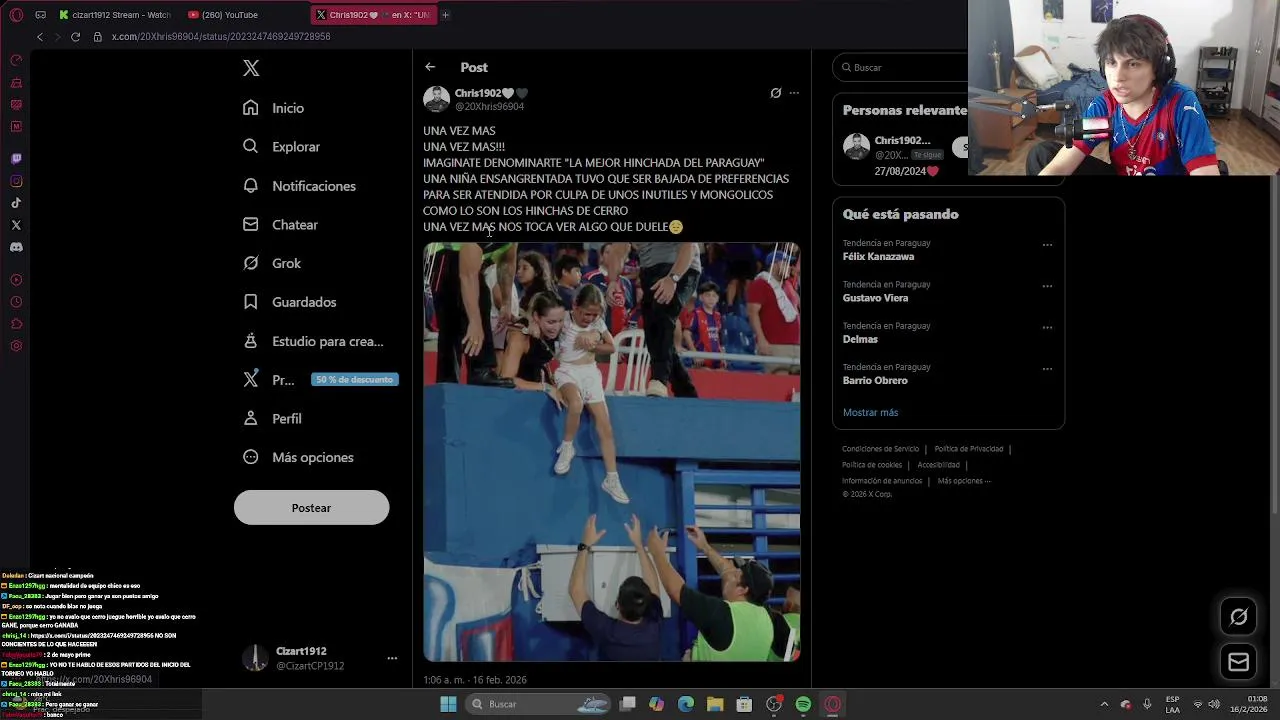Open Política de cookies link

pyautogui.click(x=872, y=465)
